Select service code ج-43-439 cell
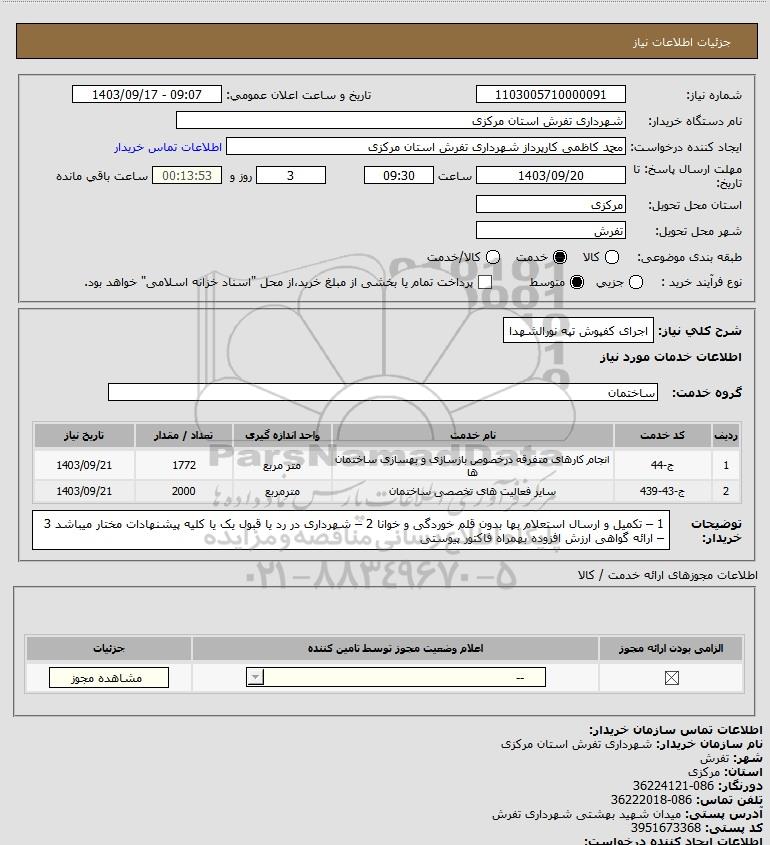Image resolution: width=770 pixels, height=845 pixels. tap(662, 491)
